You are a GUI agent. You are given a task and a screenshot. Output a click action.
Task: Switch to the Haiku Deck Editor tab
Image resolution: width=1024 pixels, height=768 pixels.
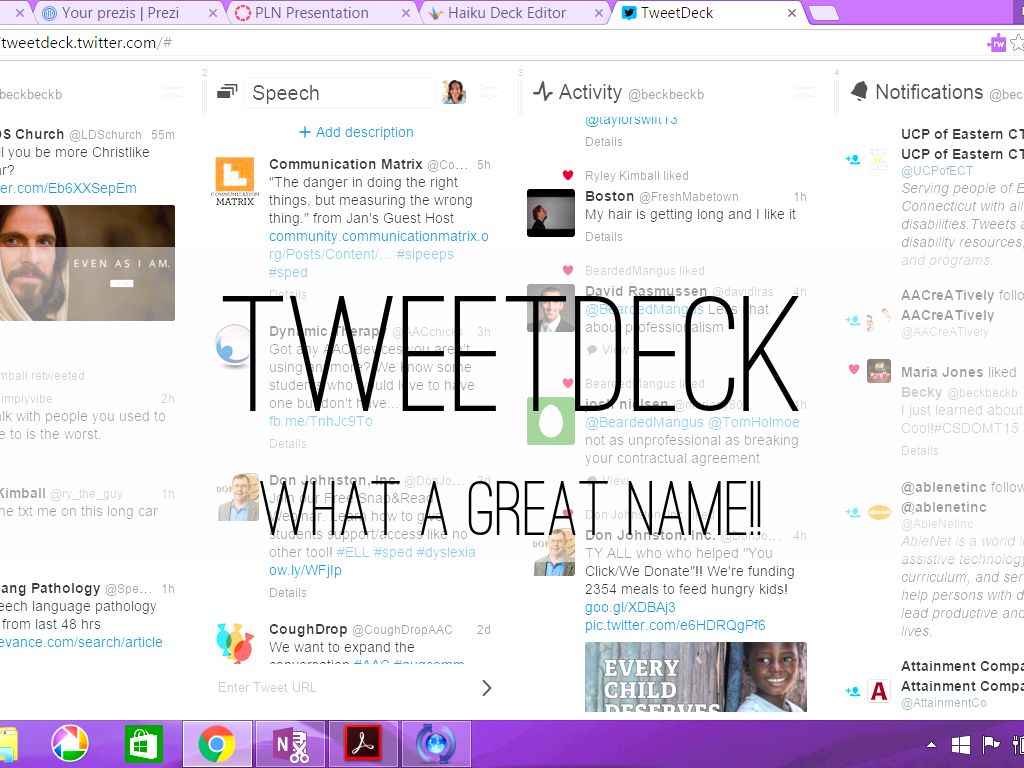point(506,13)
